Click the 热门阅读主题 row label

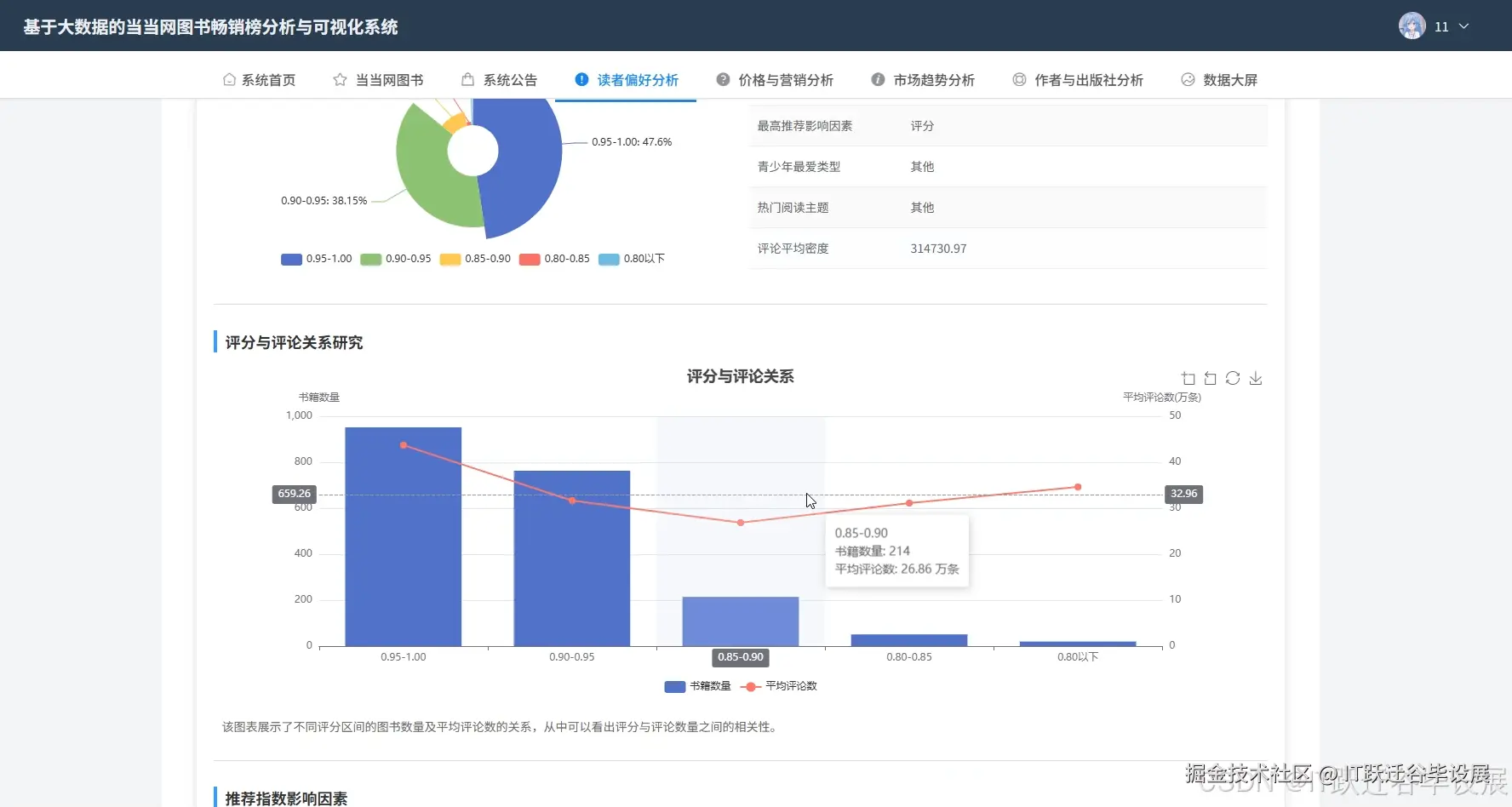(793, 208)
